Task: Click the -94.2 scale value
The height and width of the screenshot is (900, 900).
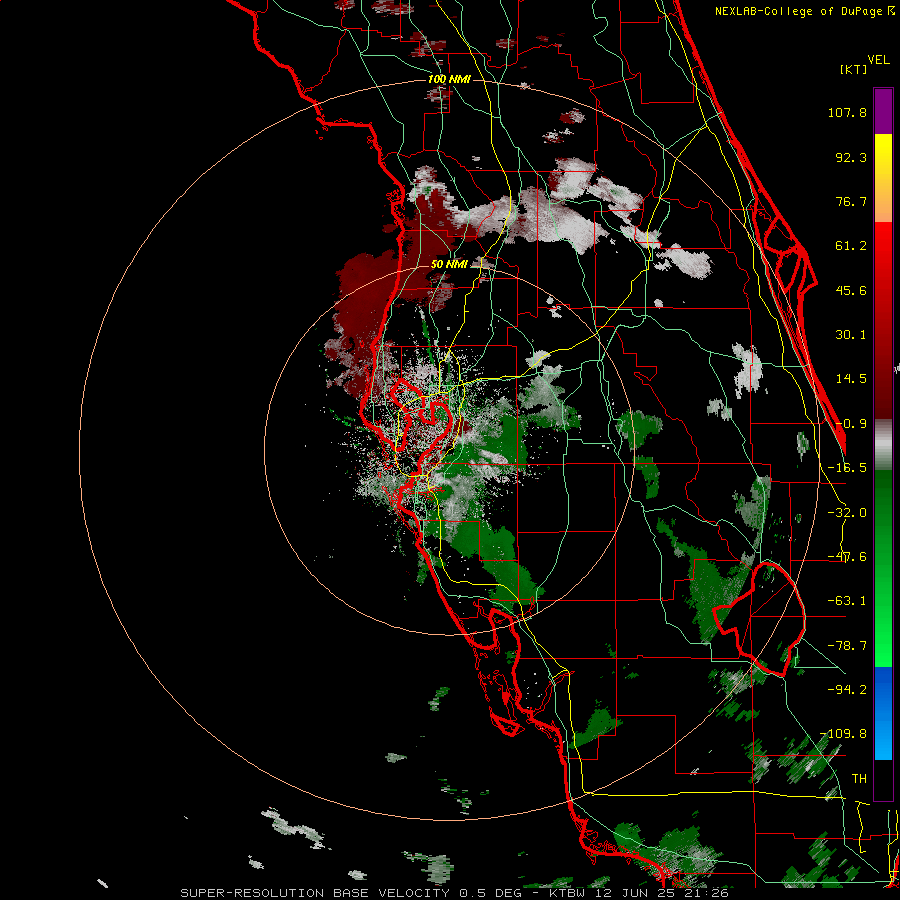Action: pyautogui.click(x=847, y=689)
